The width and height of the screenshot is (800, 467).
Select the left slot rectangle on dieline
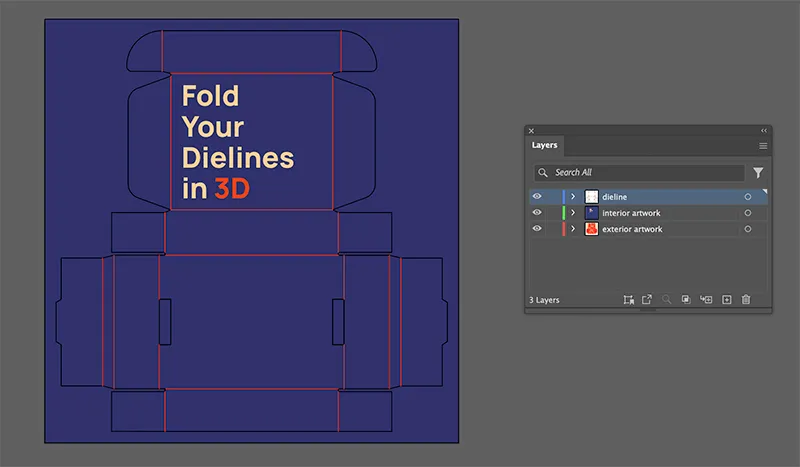click(165, 322)
